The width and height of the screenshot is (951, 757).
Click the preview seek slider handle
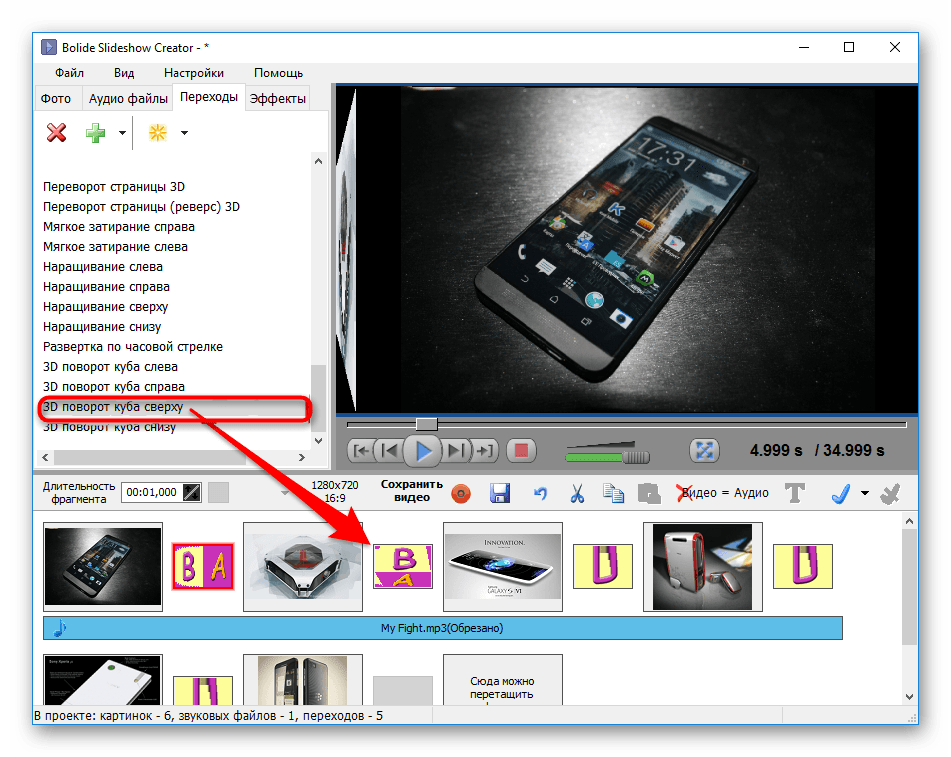[426, 424]
